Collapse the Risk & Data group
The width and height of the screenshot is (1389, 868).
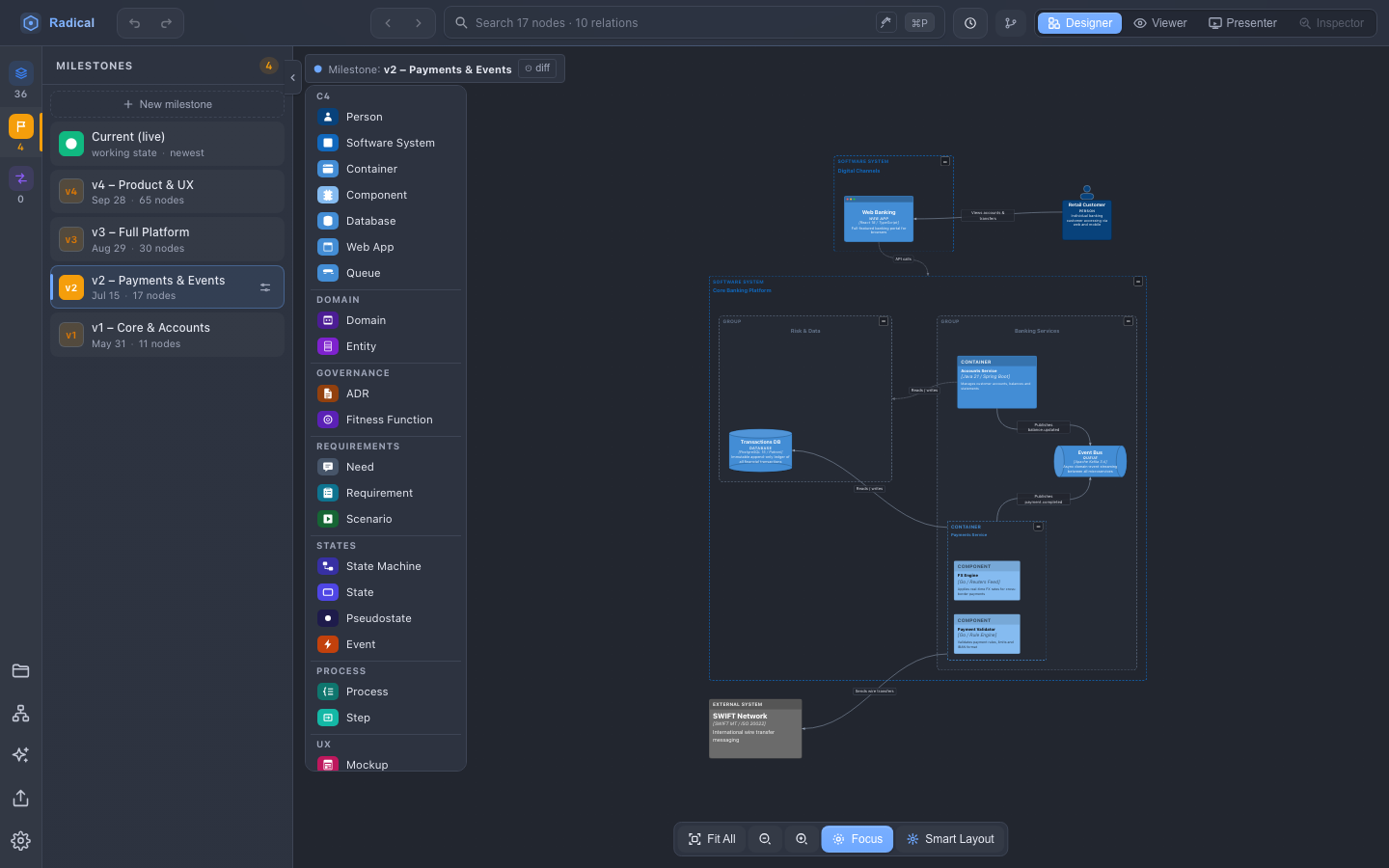883,321
